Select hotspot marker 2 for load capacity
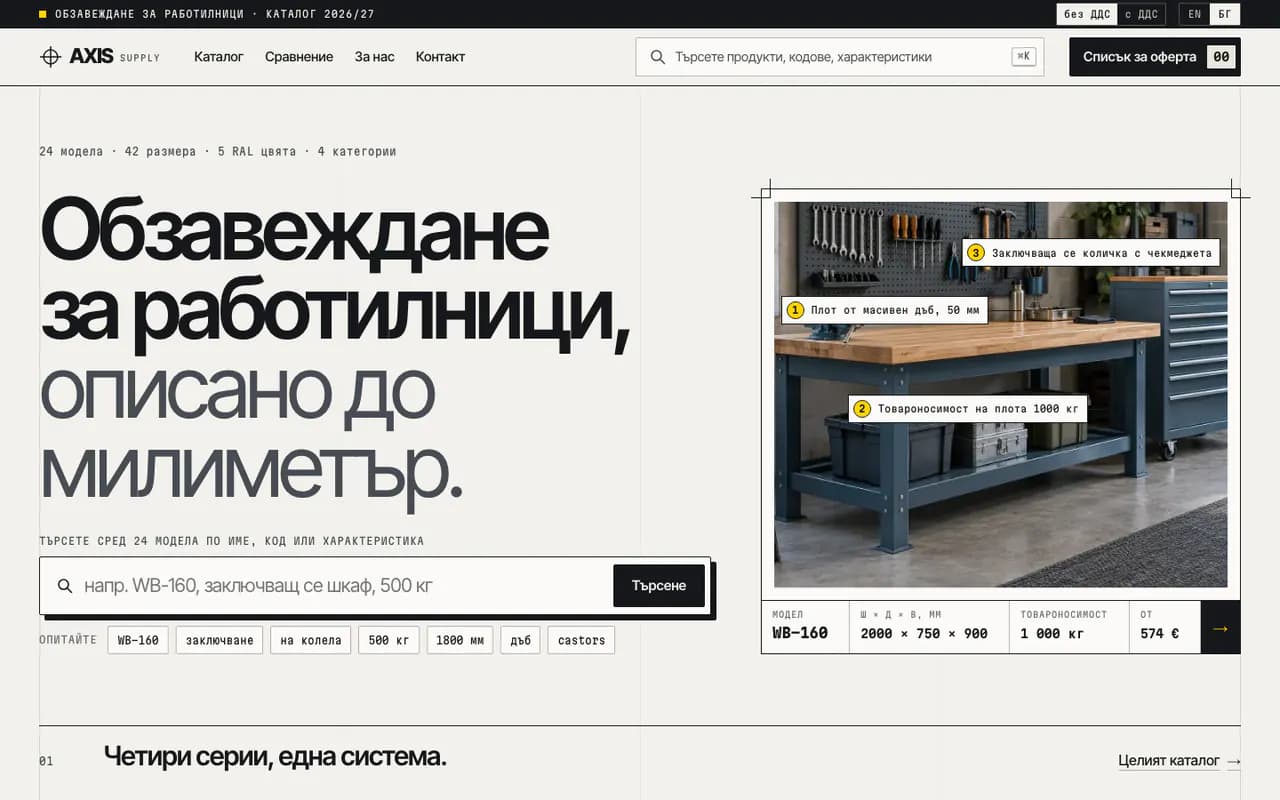 click(862, 408)
